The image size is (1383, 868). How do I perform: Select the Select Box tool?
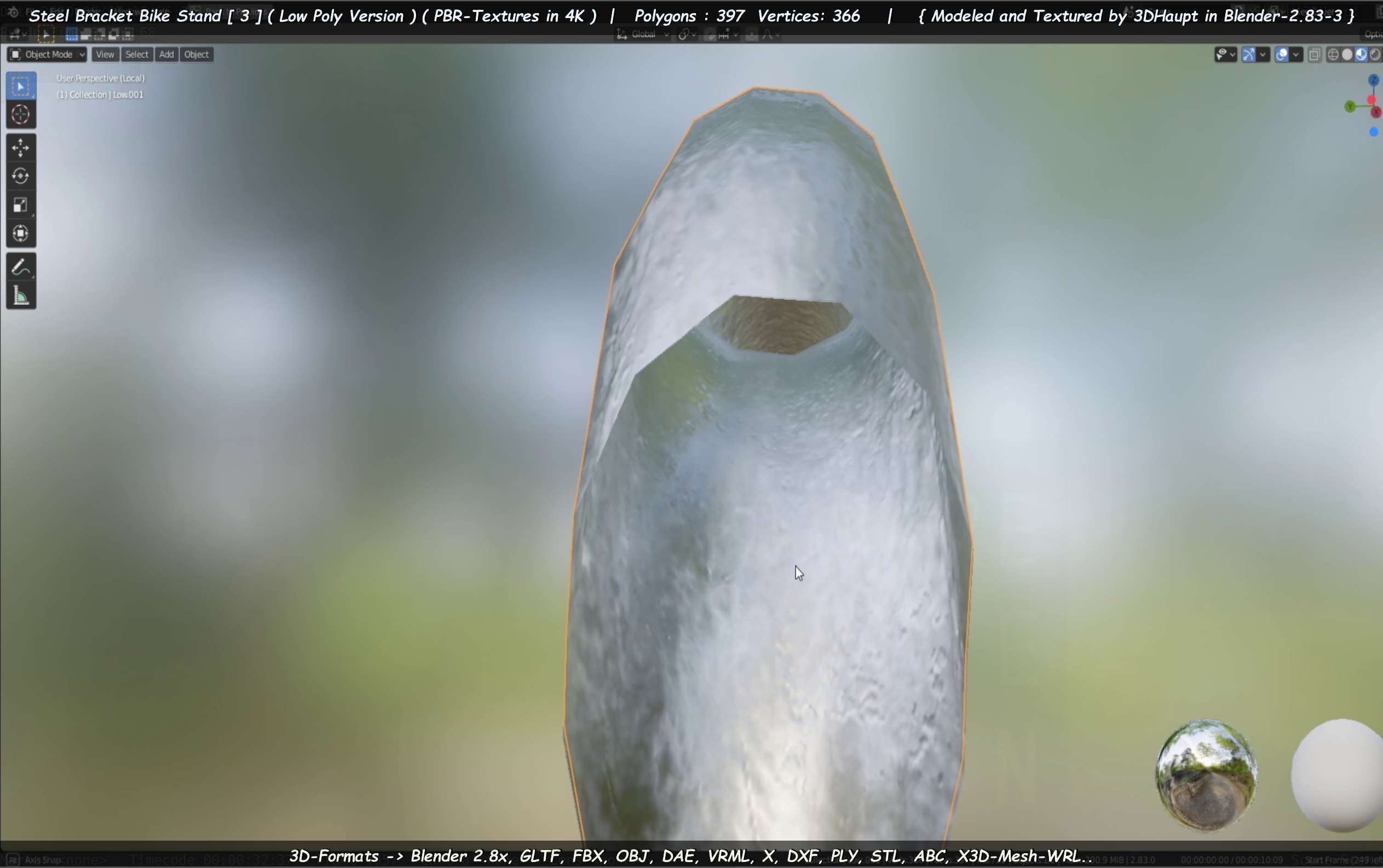coord(21,86)
